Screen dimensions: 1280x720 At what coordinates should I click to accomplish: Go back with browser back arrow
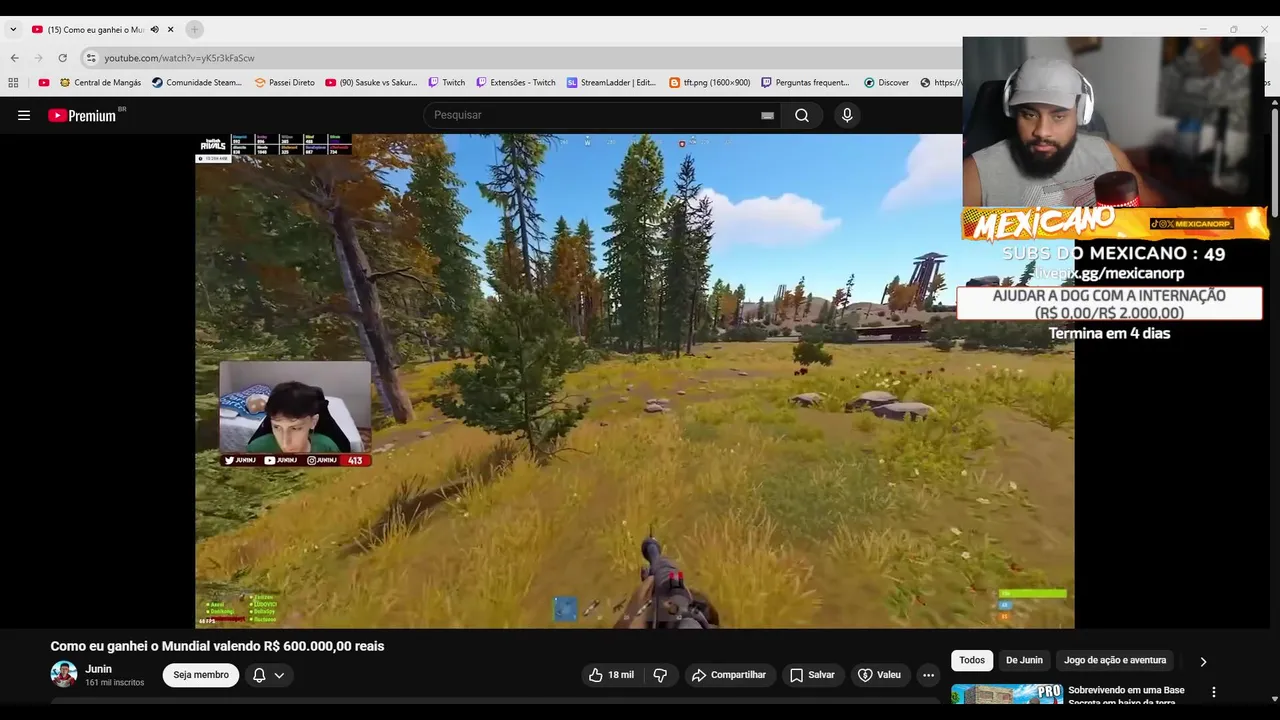click(14, 58)
